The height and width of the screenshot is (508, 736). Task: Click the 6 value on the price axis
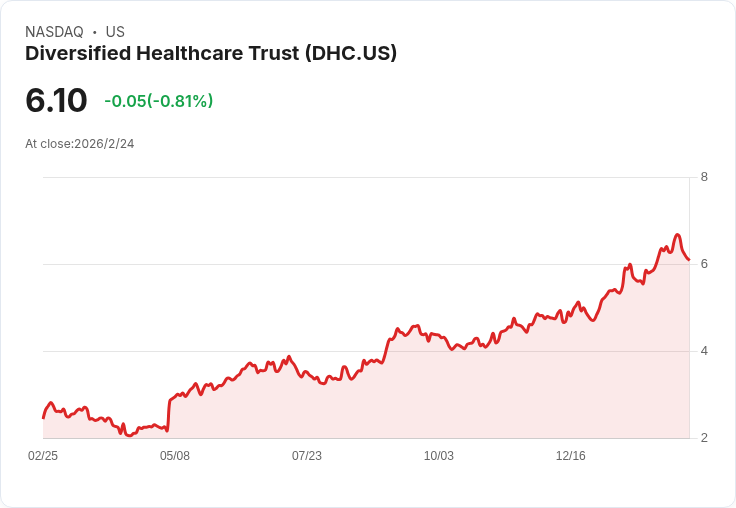704,264
